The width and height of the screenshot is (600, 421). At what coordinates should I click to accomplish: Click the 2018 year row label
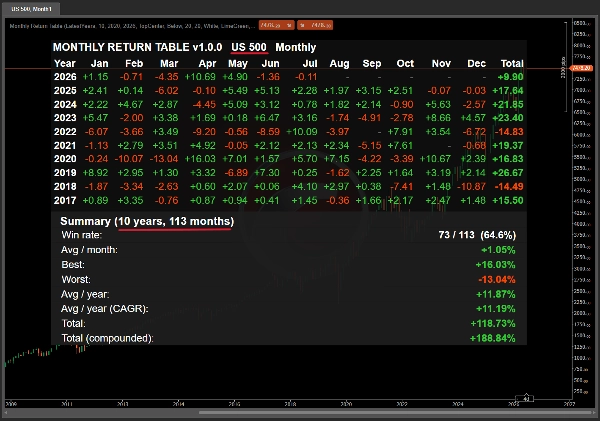[x=65, y=186]
